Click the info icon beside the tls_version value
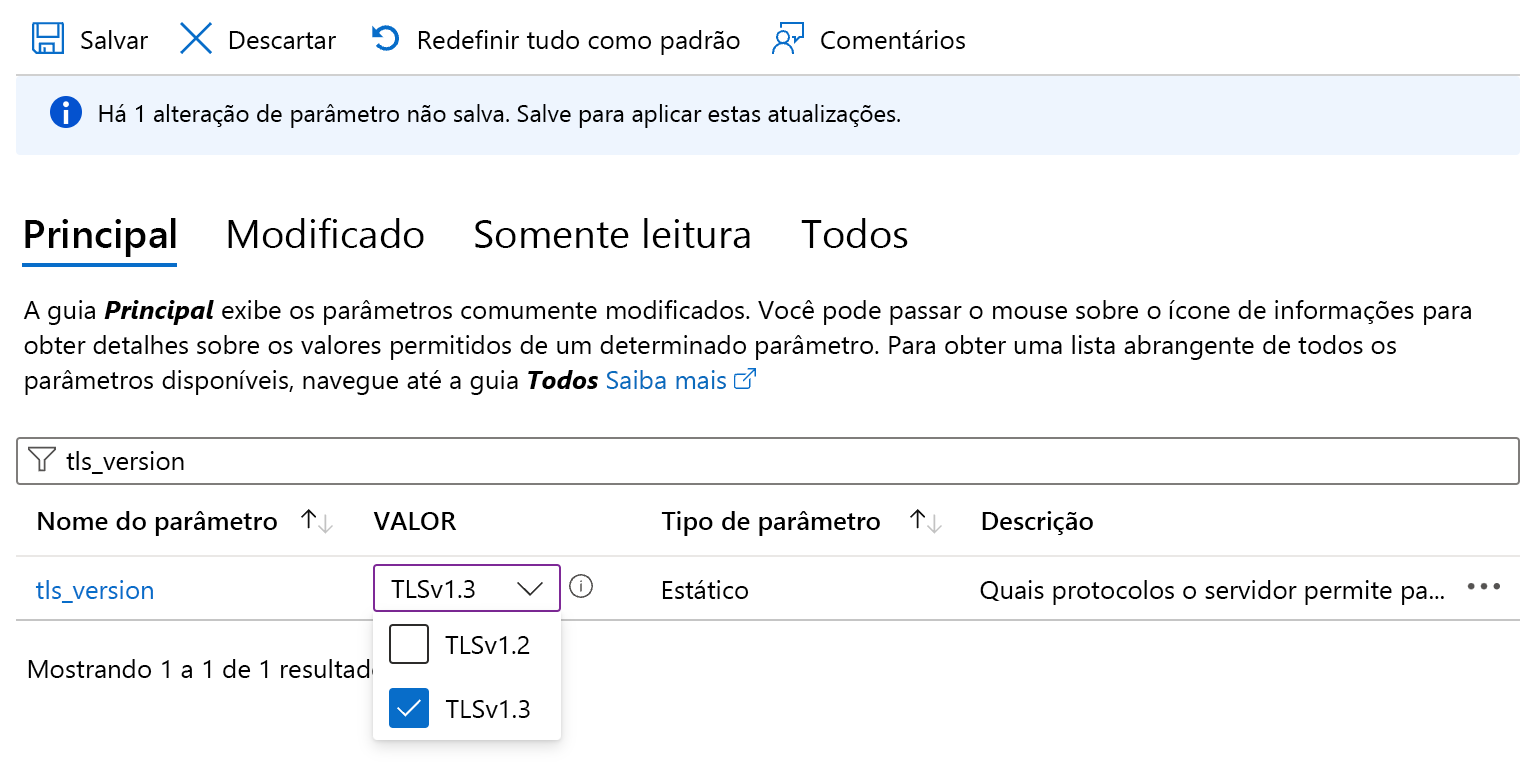 pos(581,586)
